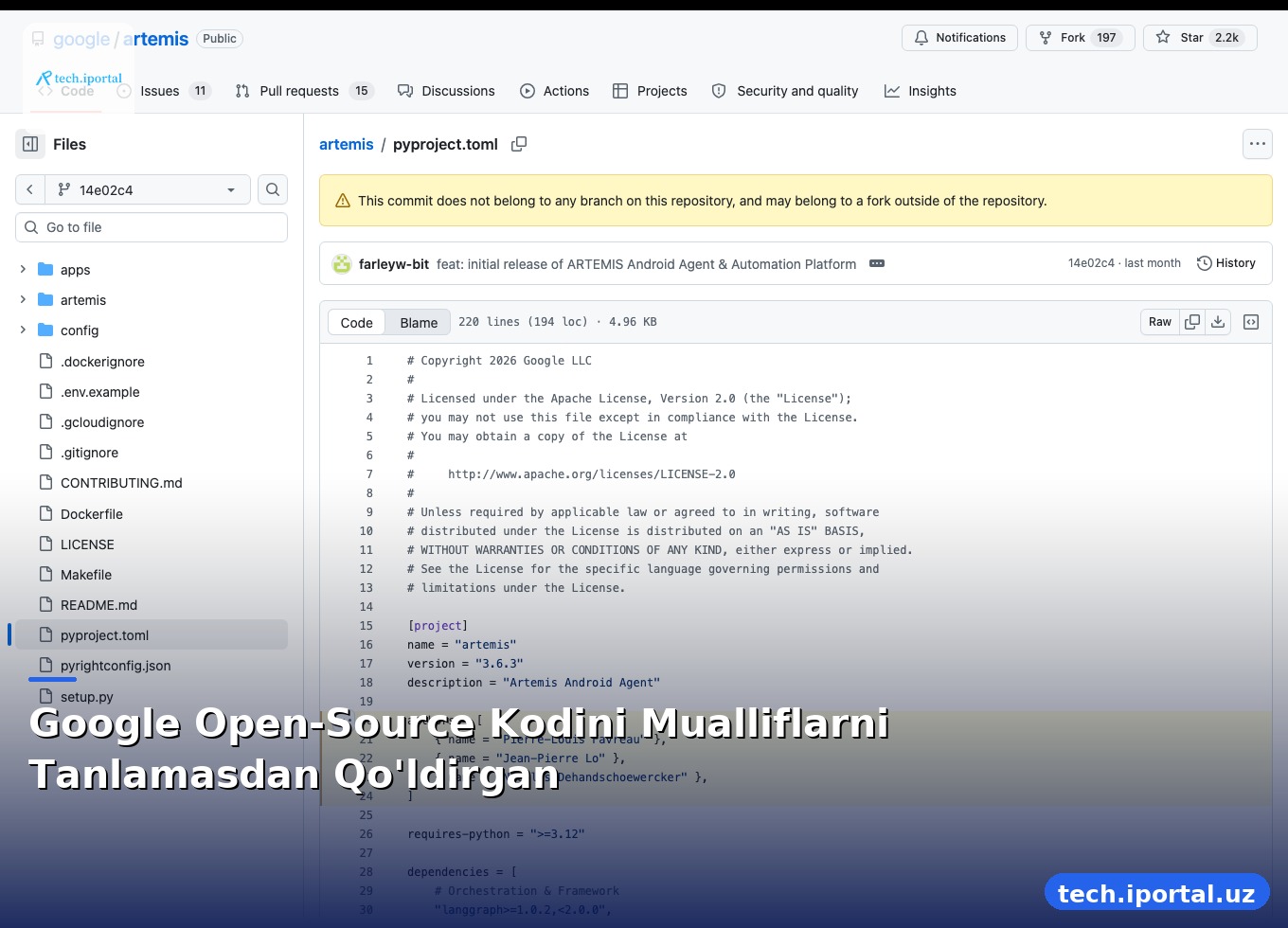Screen dimensions: 1288x928
Task: Open the initial release commit message link
Action: click(646, 264)
